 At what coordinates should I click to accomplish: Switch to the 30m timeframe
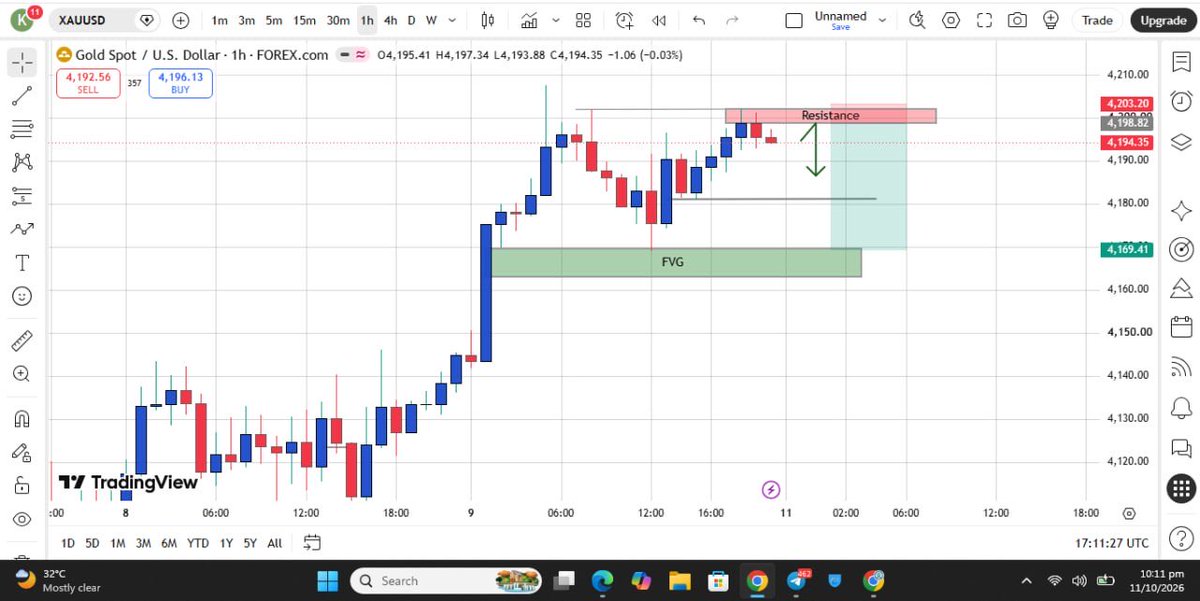(x=338, y=20)
